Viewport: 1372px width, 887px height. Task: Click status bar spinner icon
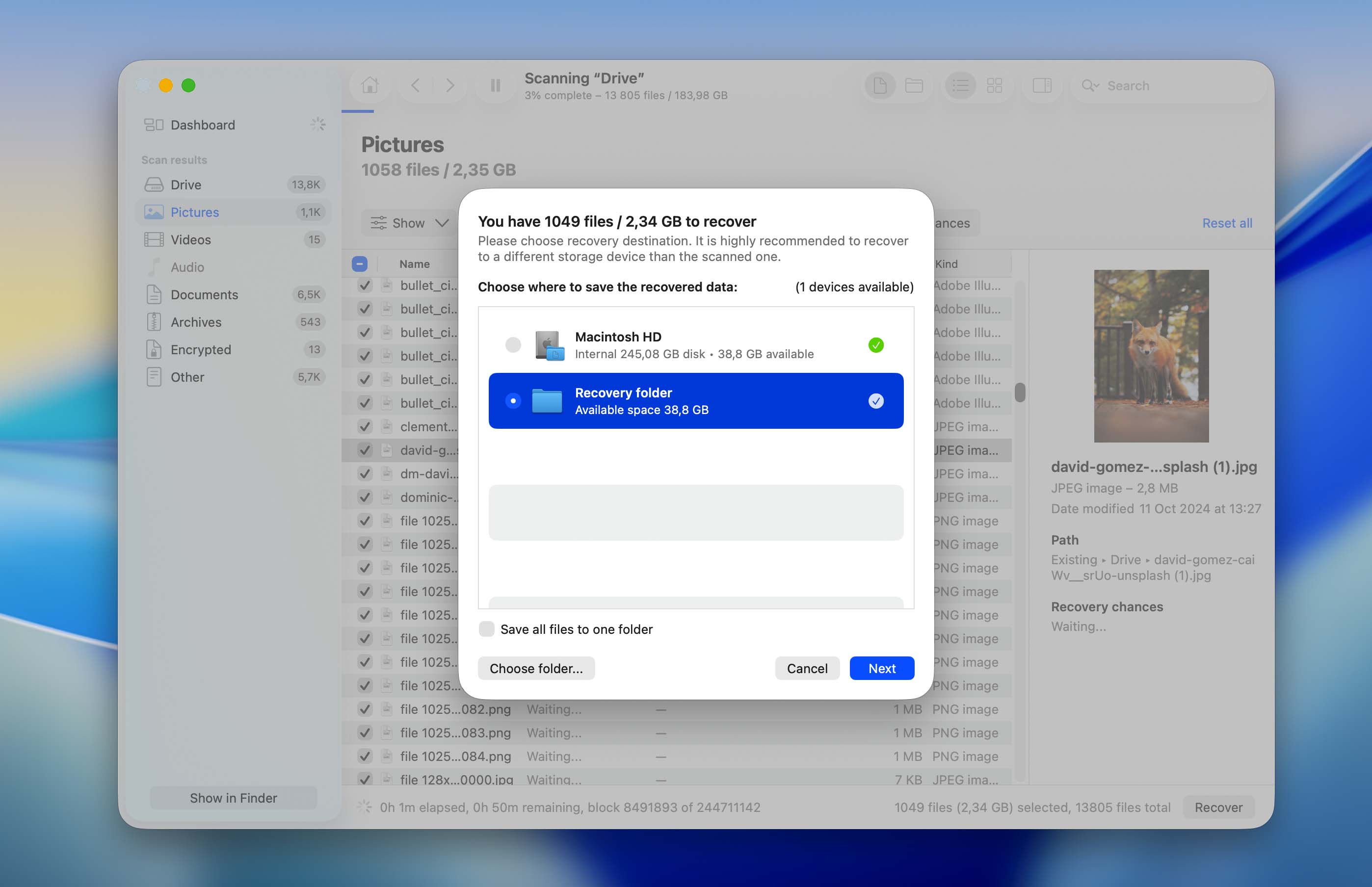coord(364,807)
